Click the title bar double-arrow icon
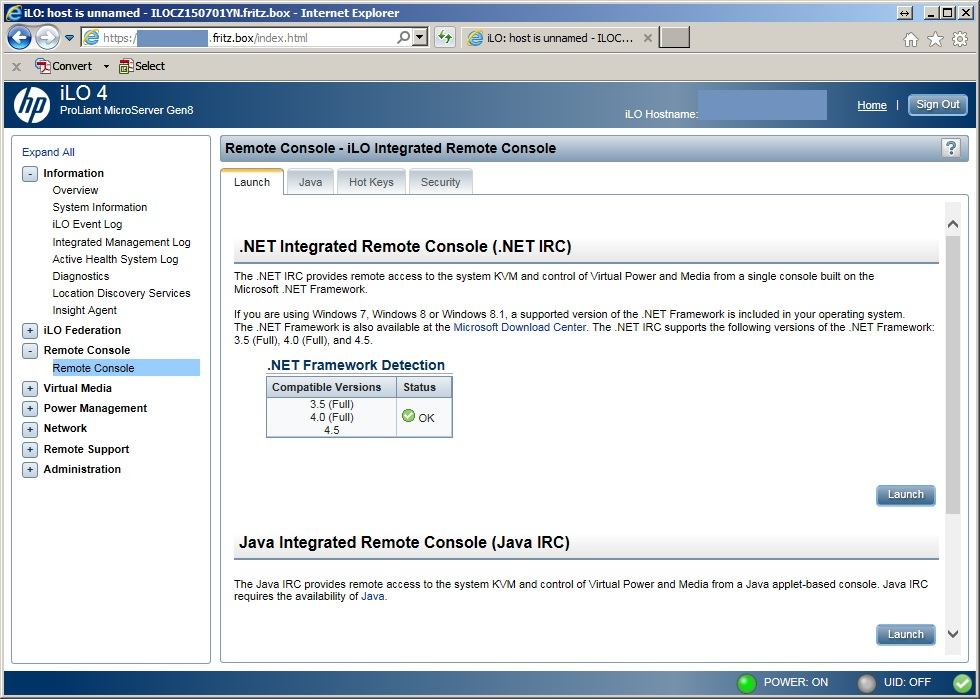Viewport: 980px width, 699px height. point(904,13)
